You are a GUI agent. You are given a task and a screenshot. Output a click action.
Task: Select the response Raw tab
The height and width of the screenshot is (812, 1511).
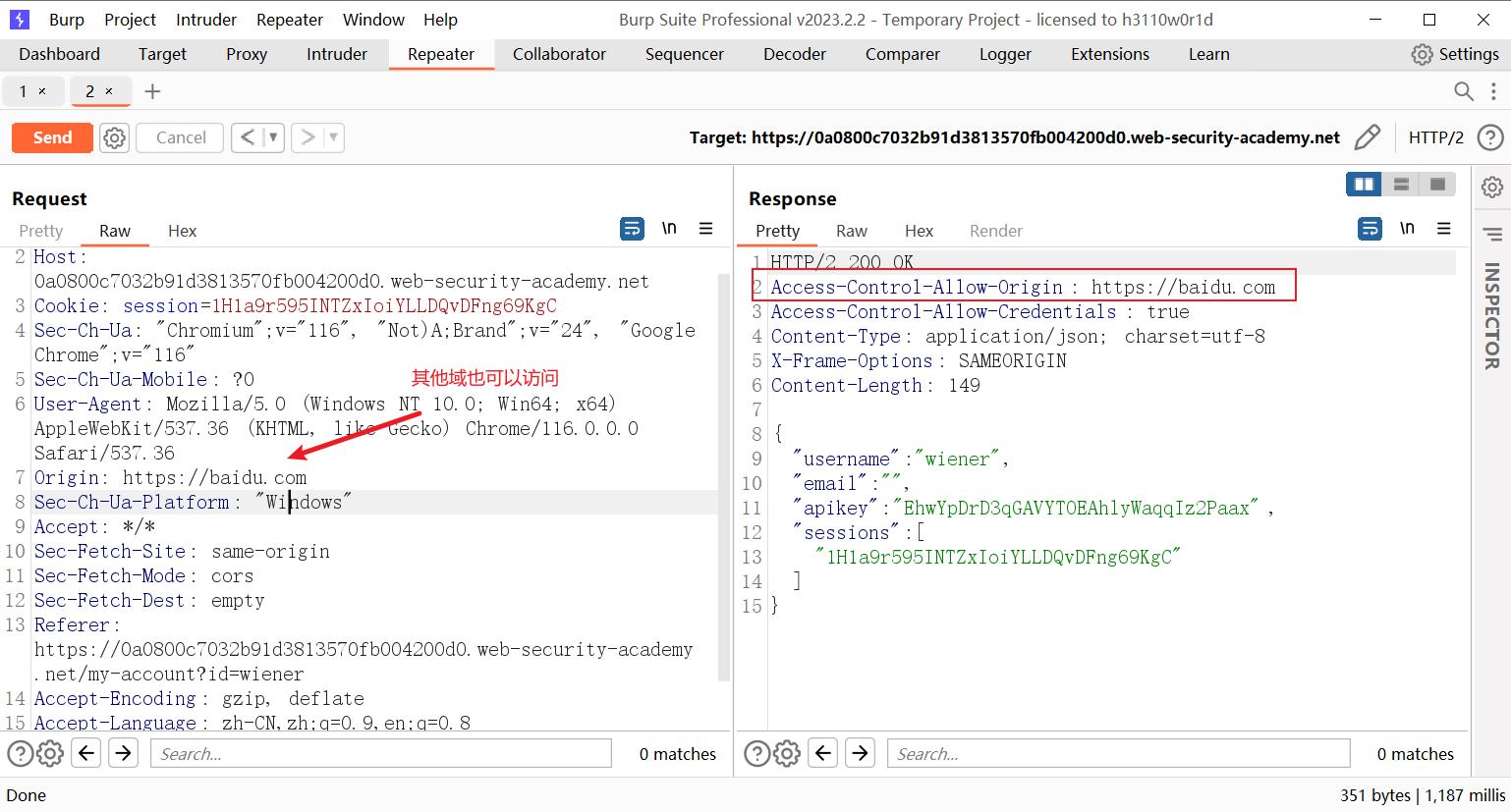[852, 231]
